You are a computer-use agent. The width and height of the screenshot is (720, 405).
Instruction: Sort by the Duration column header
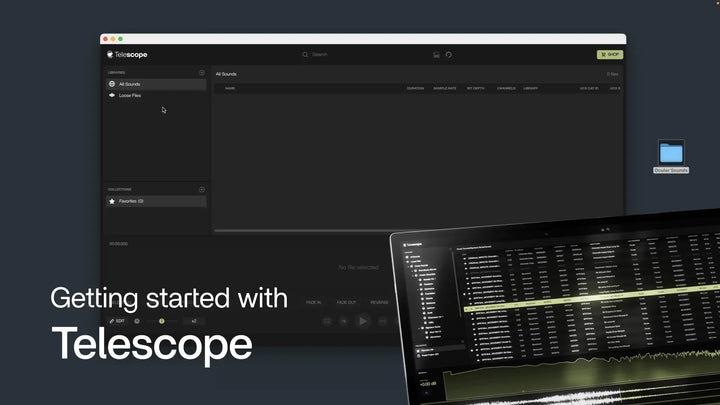(x=415, y=88)
